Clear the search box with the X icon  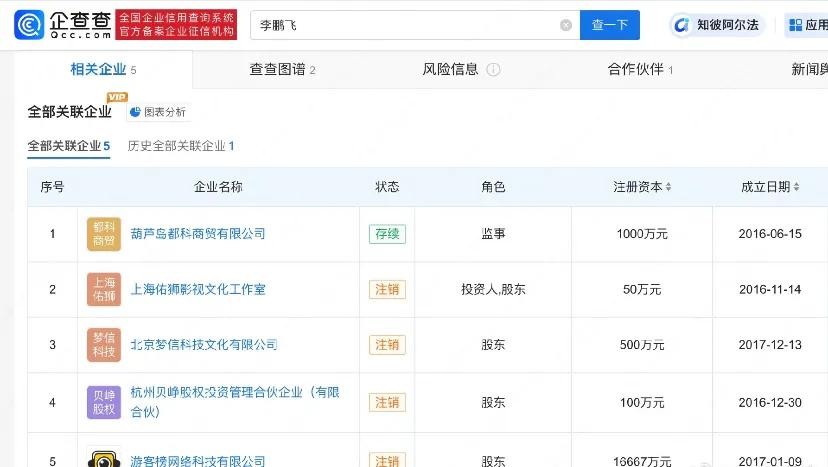(x=566, y=25)
